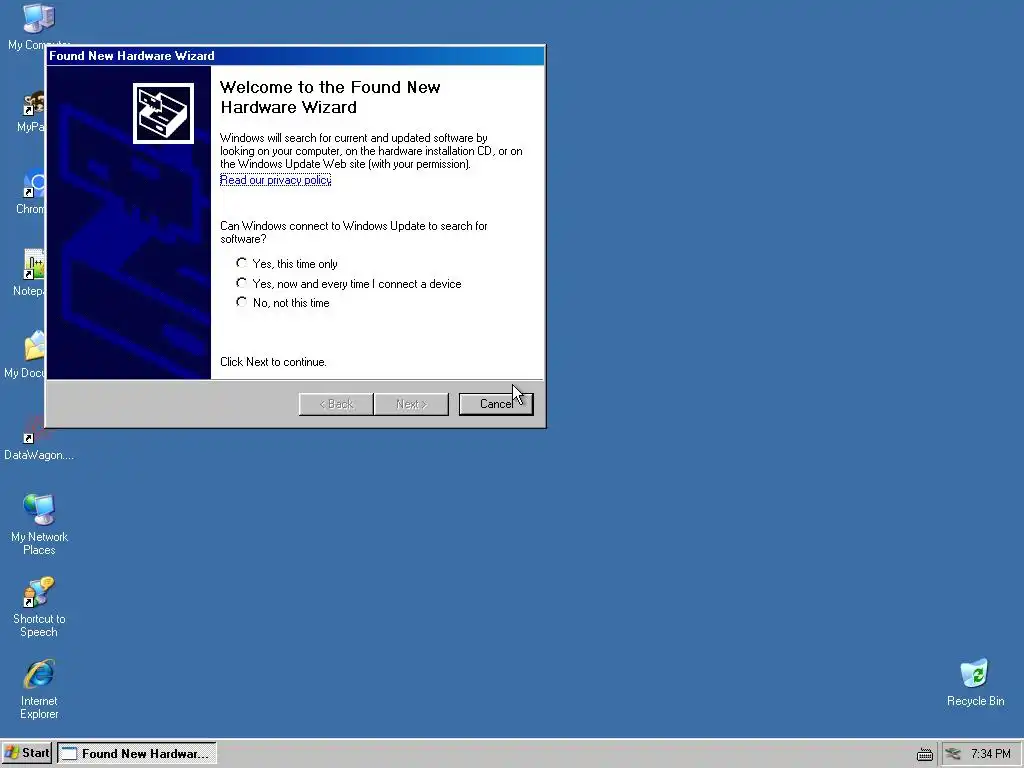
Task: Click the network device tray icon
Action: point(953,754)
